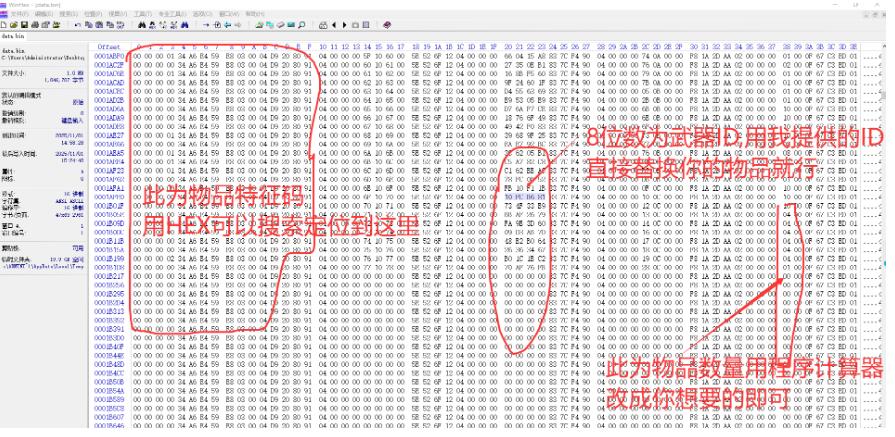Click the Copy block toolbar icon
Image resolution: width=895 pixels, height=437 pixels.
[88, 25]
